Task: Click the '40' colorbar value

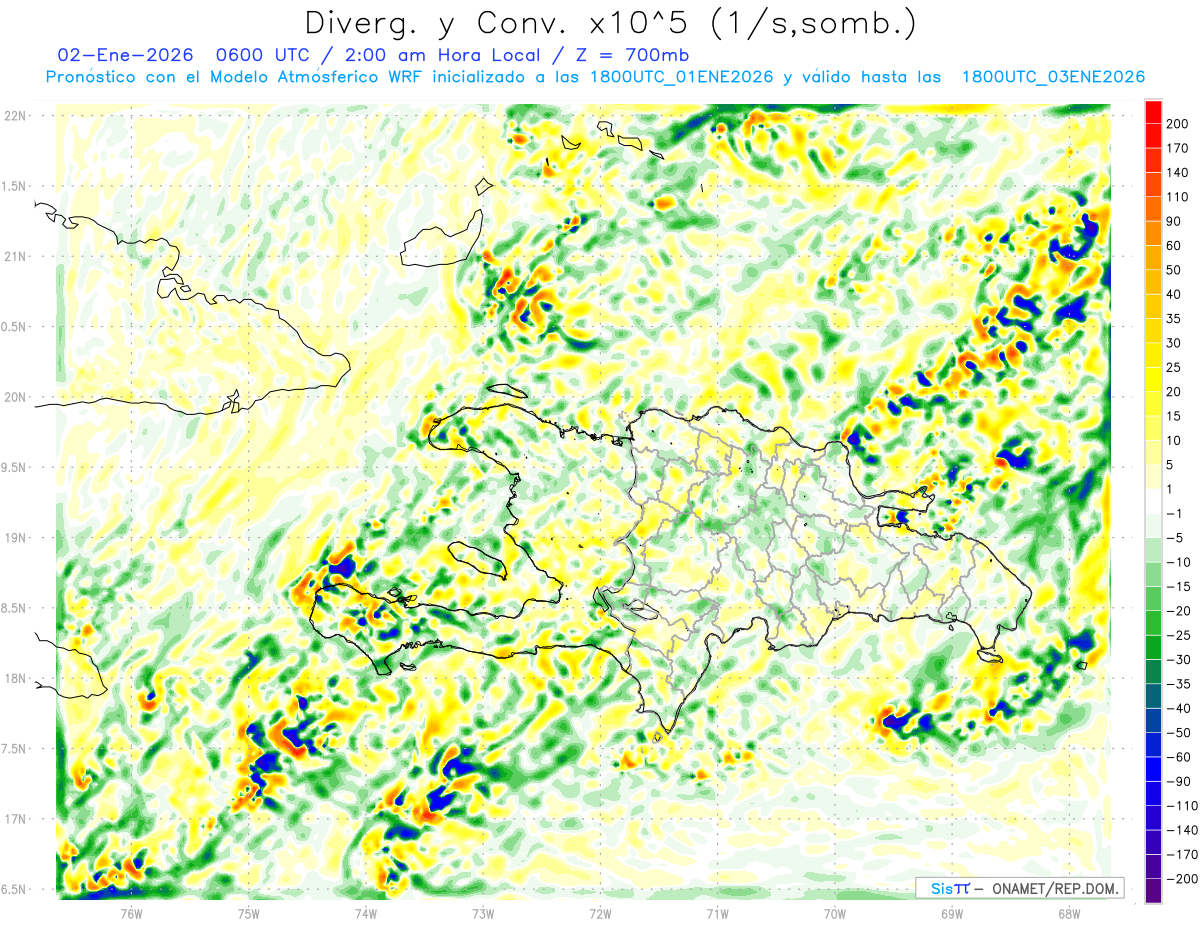Action: point(1174,294)
